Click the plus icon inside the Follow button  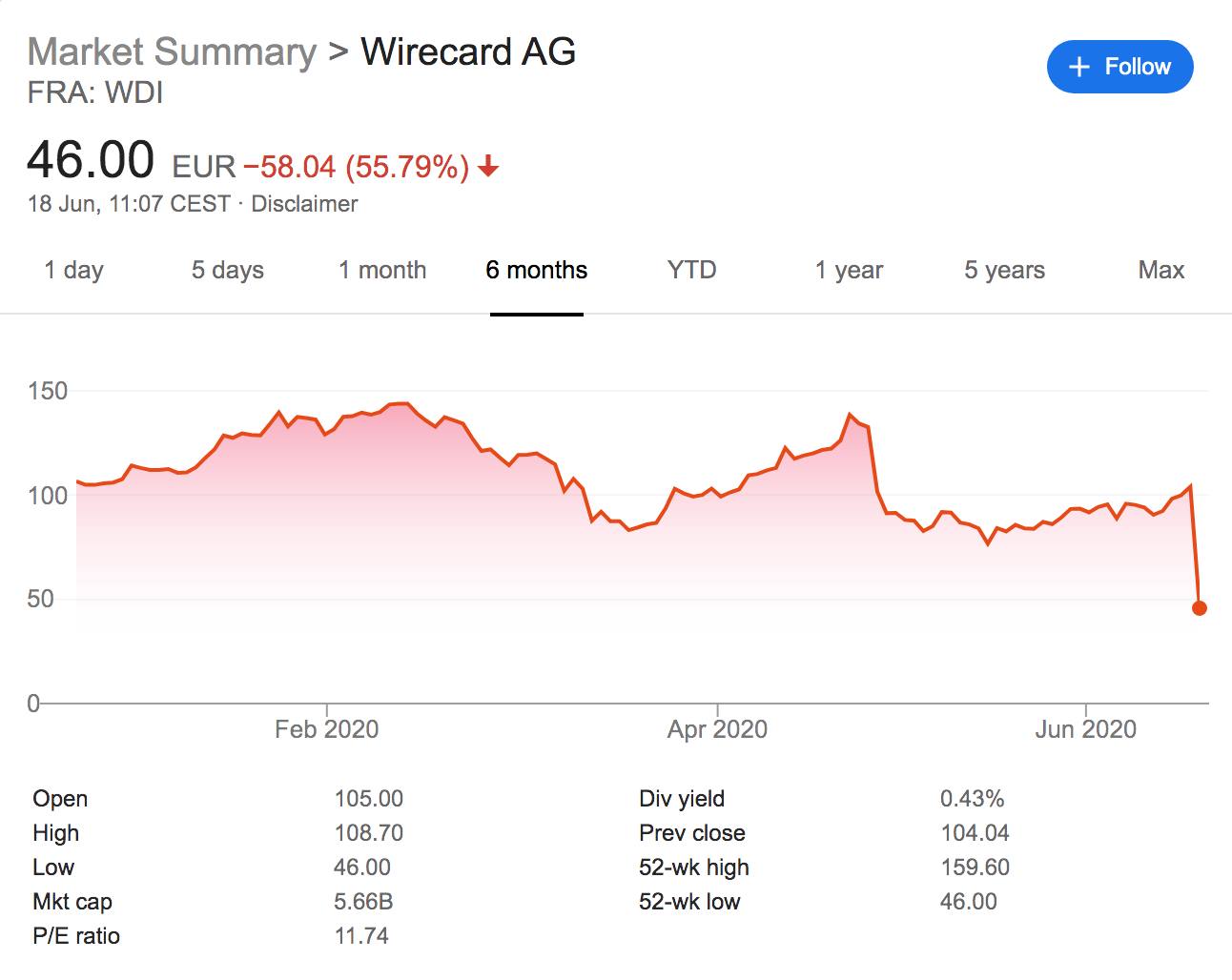tap(1078, 67)
